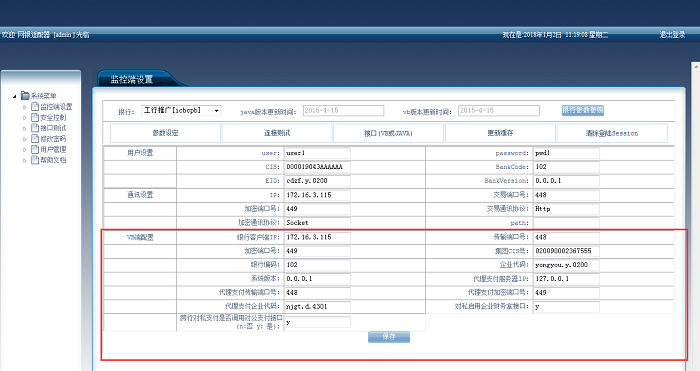This screenshot has height=371, width=700.
Task: Click the 银行编码 field containing 102
Action: point(317,265)
